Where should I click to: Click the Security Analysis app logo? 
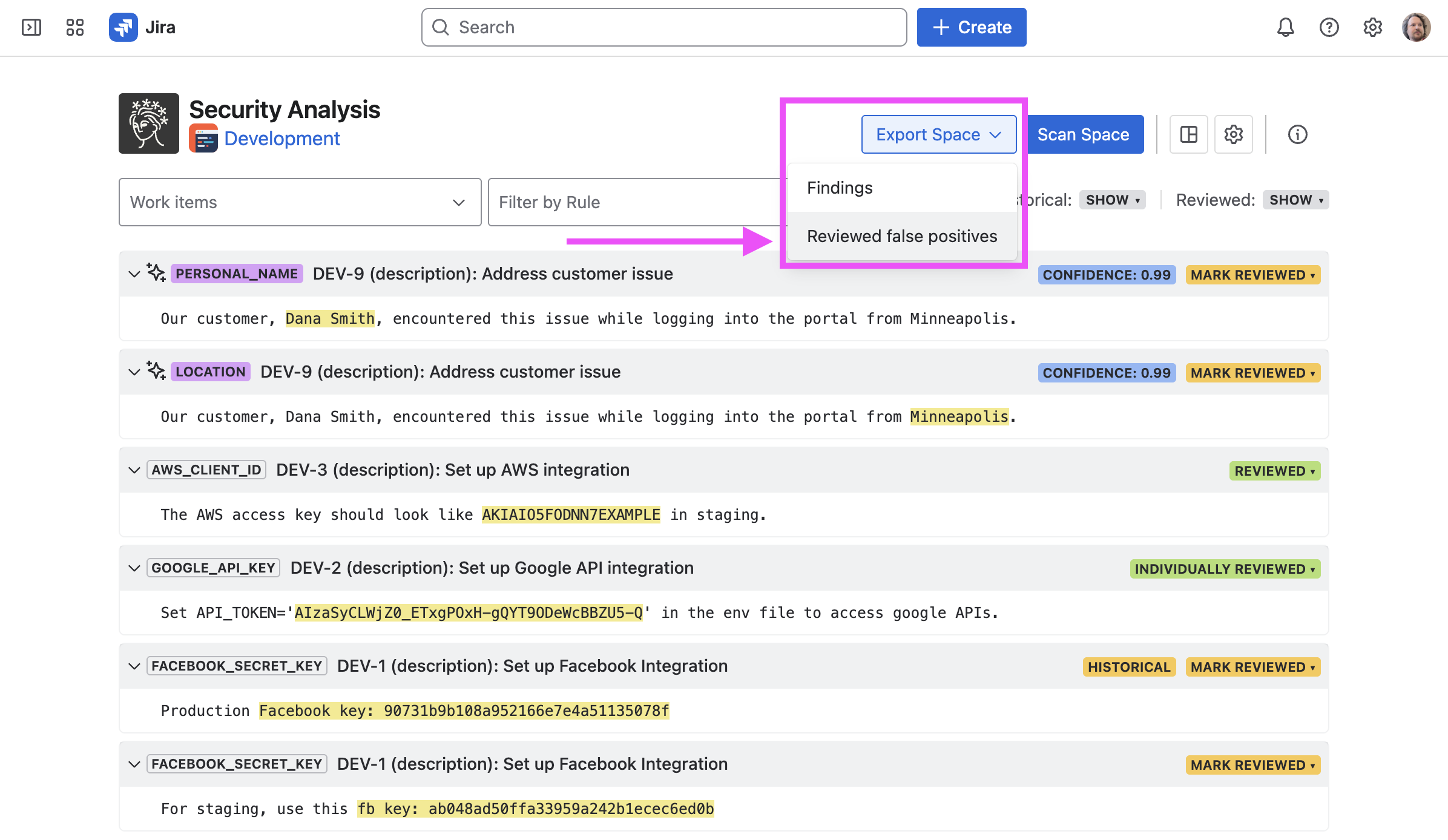click(x=149, y=123)
